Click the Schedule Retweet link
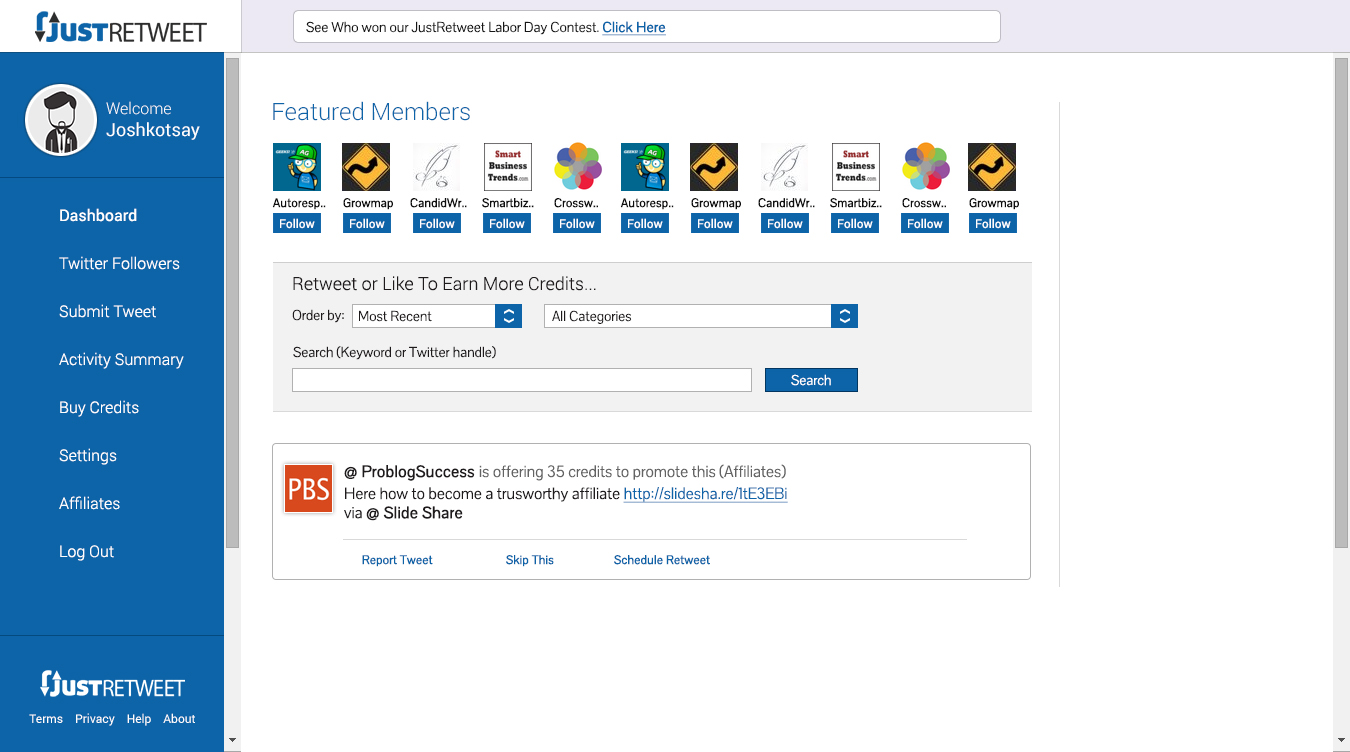 661,560
